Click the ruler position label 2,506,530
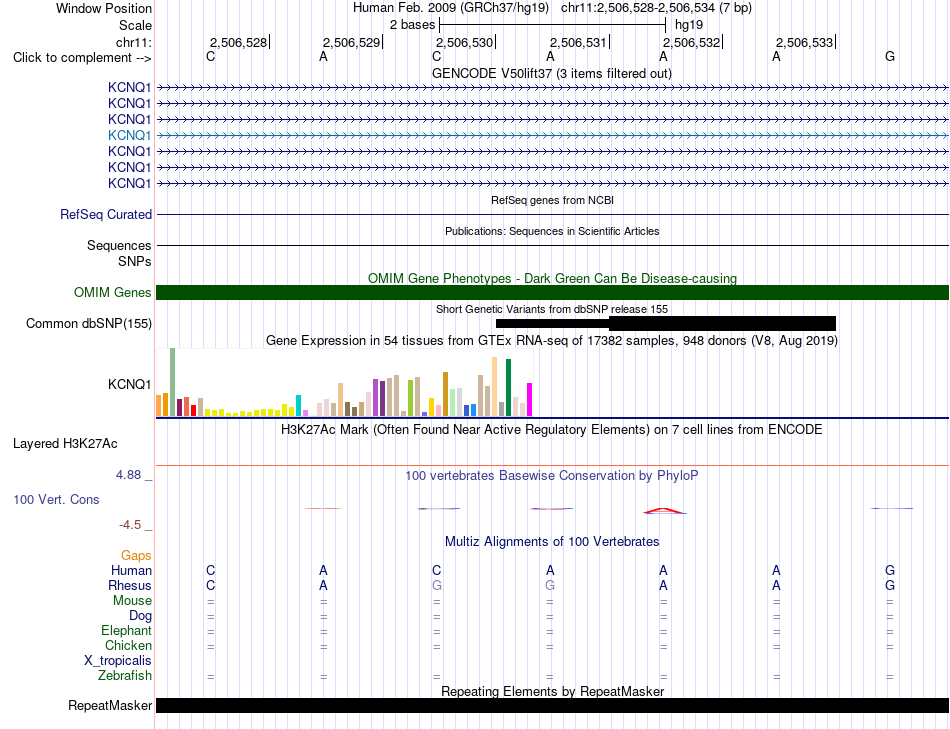 pyautogui.click(x=464, y=42)
